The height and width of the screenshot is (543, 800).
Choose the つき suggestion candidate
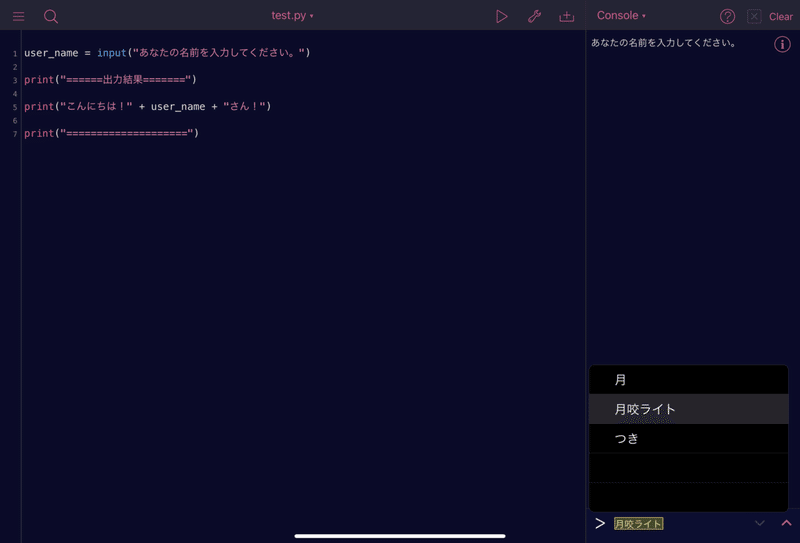[x=688, y=438]
